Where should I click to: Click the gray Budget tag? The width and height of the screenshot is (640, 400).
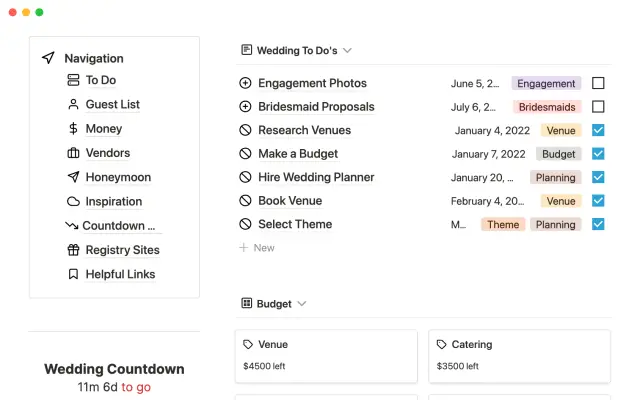[x=558, y=154]
